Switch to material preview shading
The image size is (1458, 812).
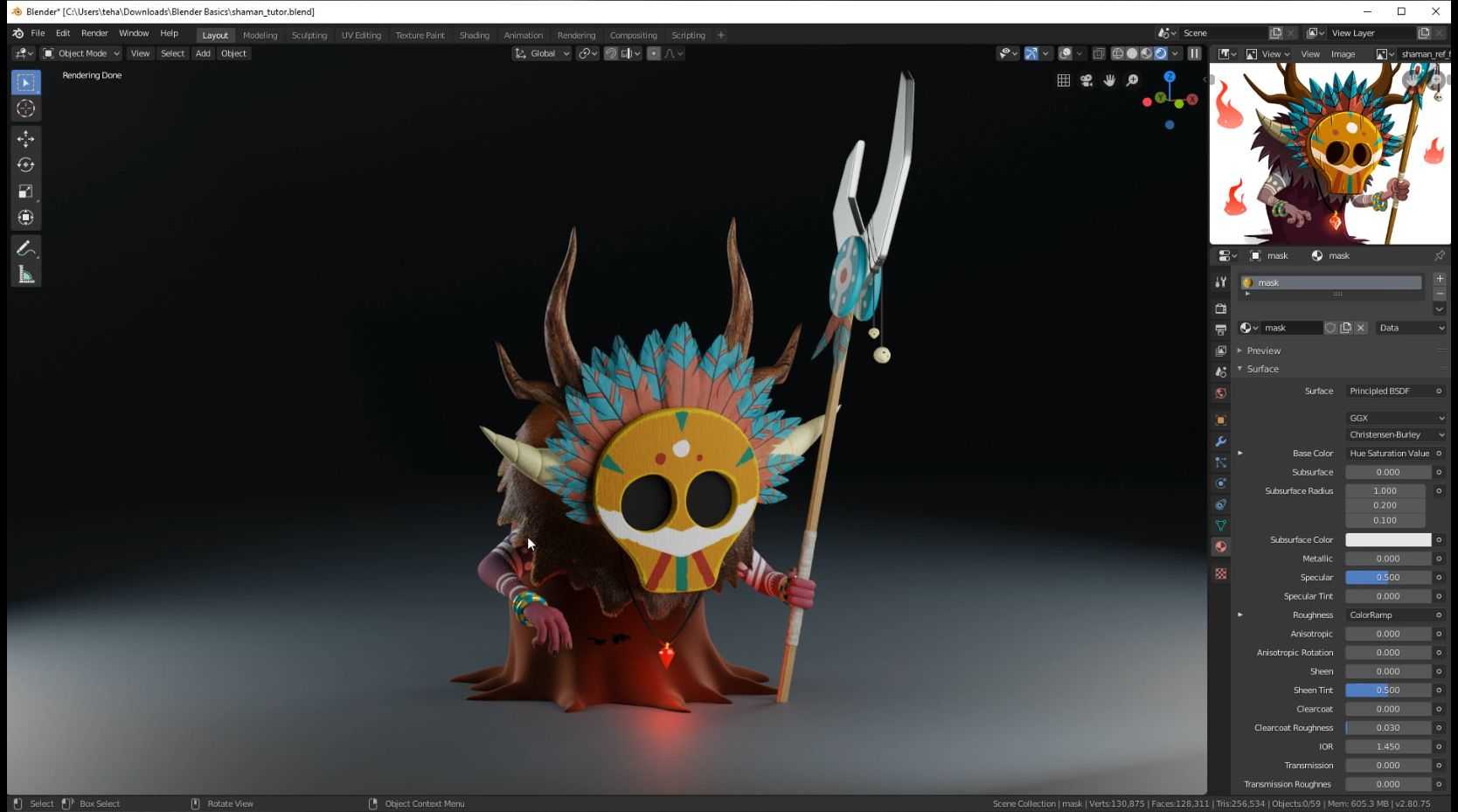coord(1146,53)
